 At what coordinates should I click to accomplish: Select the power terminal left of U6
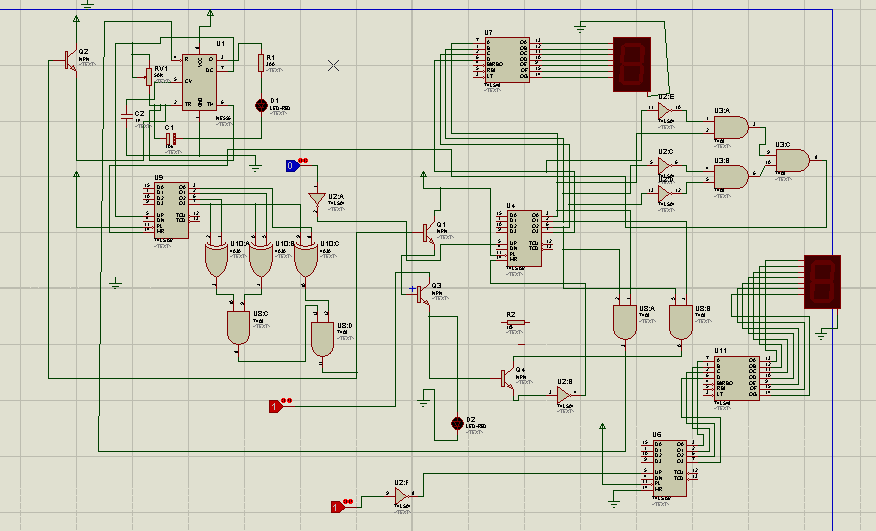click(x=602, y=426)
